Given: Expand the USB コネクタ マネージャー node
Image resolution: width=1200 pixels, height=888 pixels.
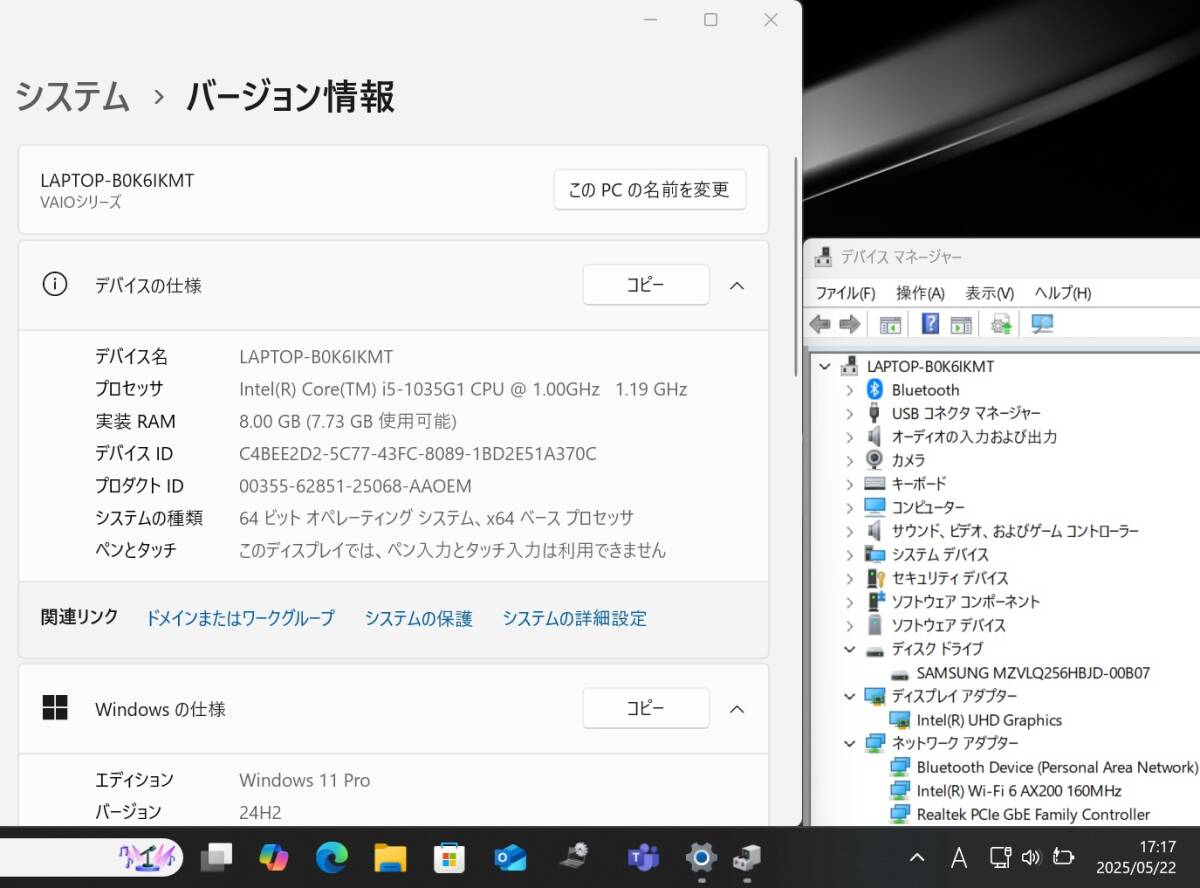Looking at the screenshot, I should (x=849, y=413).
